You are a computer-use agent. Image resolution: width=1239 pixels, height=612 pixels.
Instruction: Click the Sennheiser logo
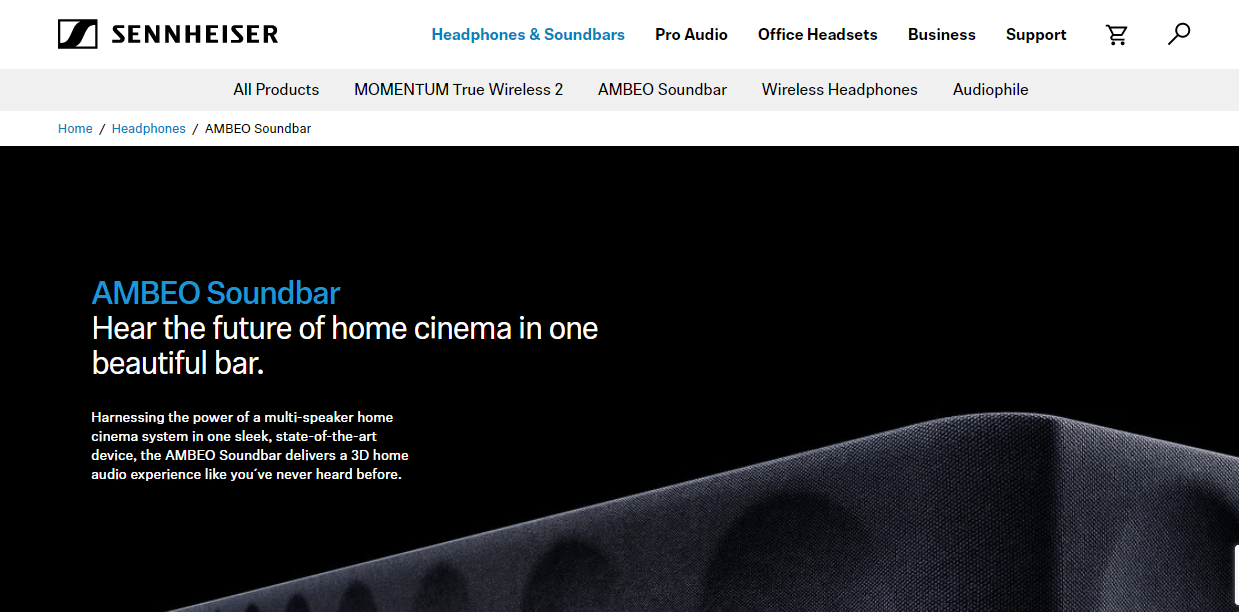[x=168, y=35]
